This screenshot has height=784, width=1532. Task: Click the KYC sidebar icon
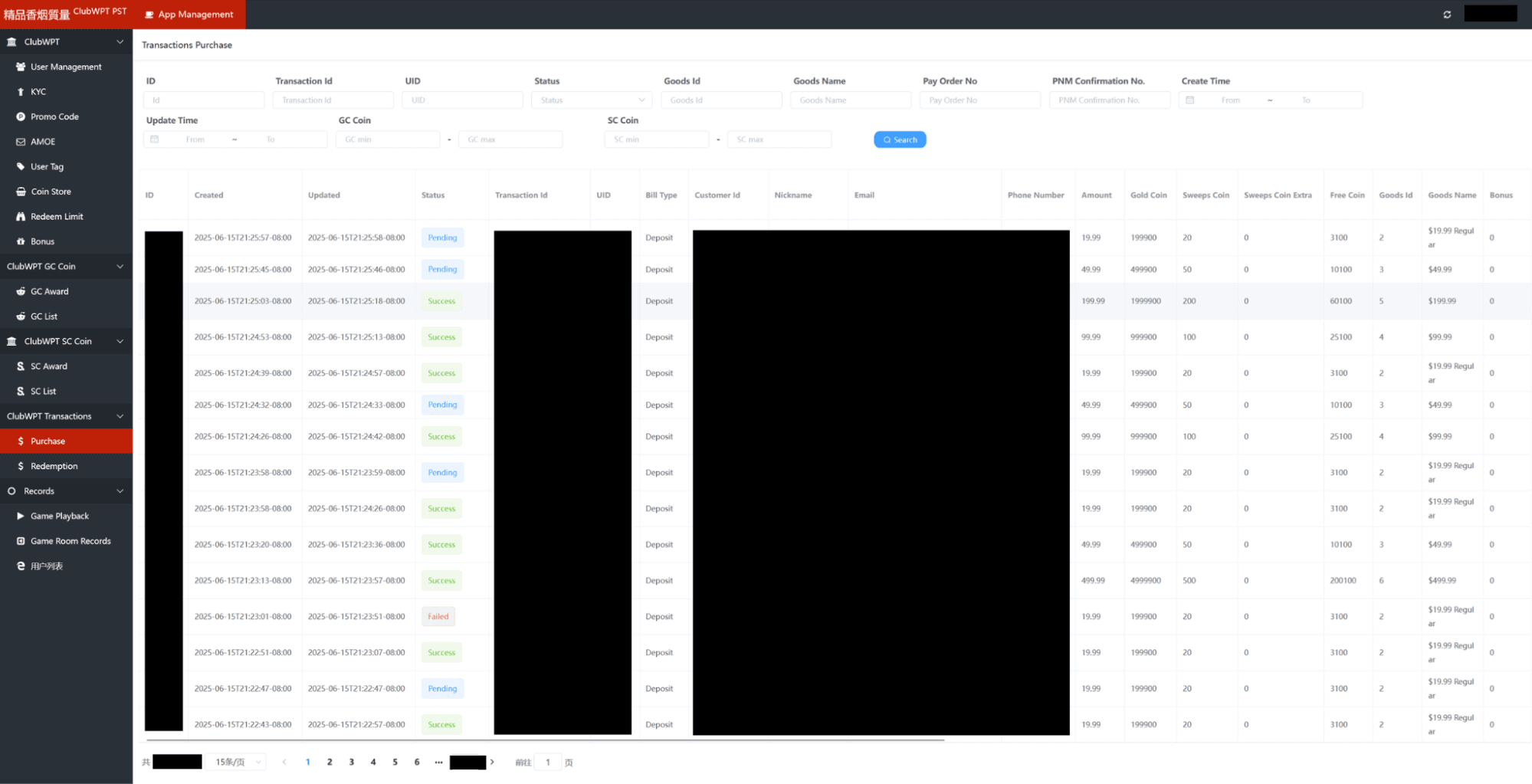click(x=21, y=92)
